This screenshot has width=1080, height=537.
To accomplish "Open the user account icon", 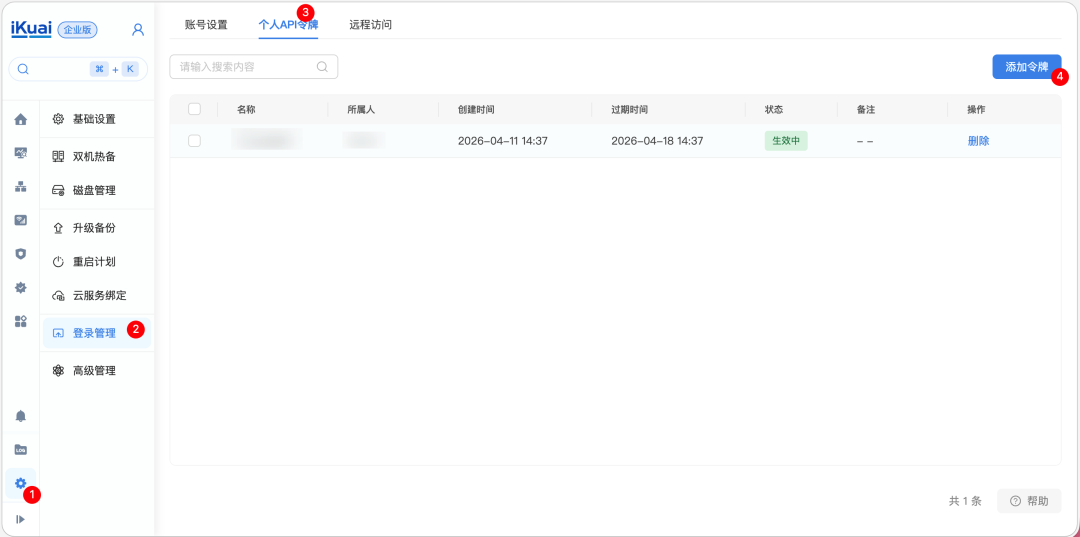I will pyautogui.click(x=138, y=30).
